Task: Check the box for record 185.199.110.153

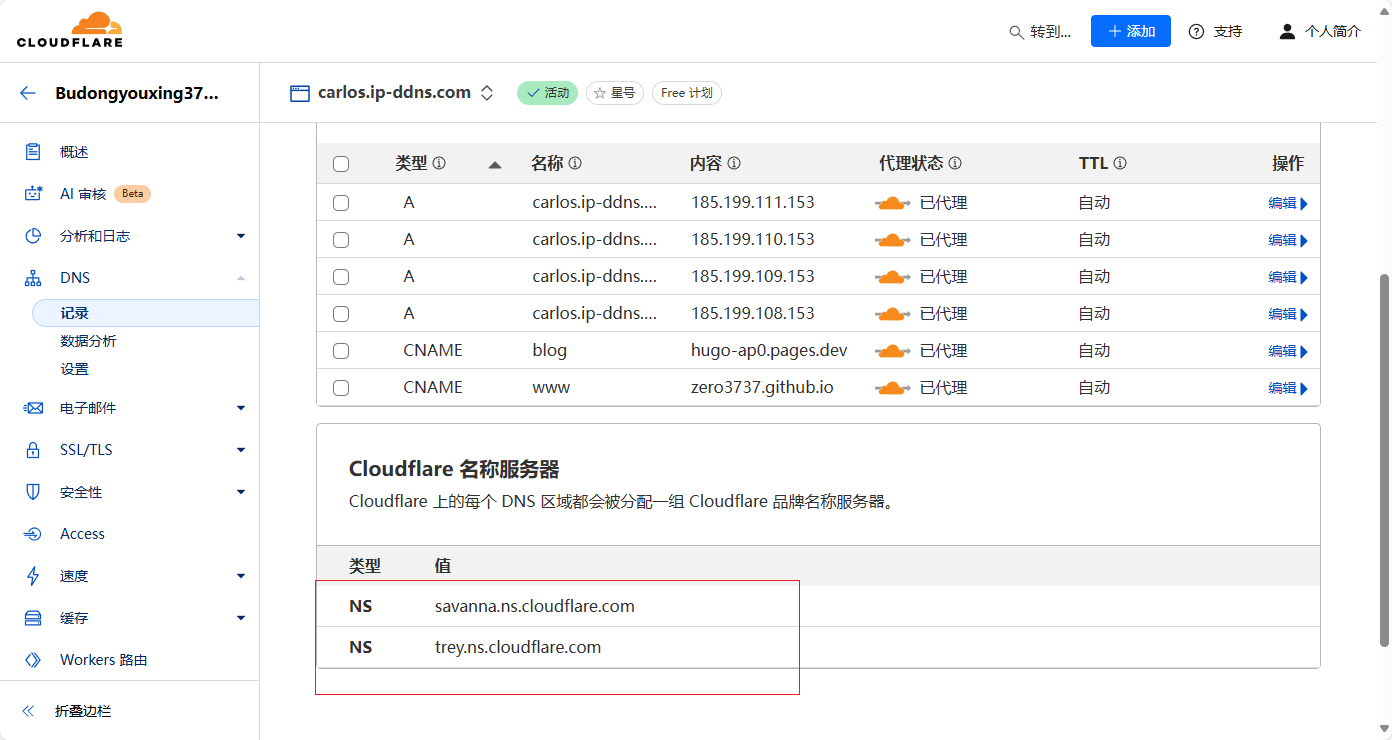Action: click(x=341, y=240)
